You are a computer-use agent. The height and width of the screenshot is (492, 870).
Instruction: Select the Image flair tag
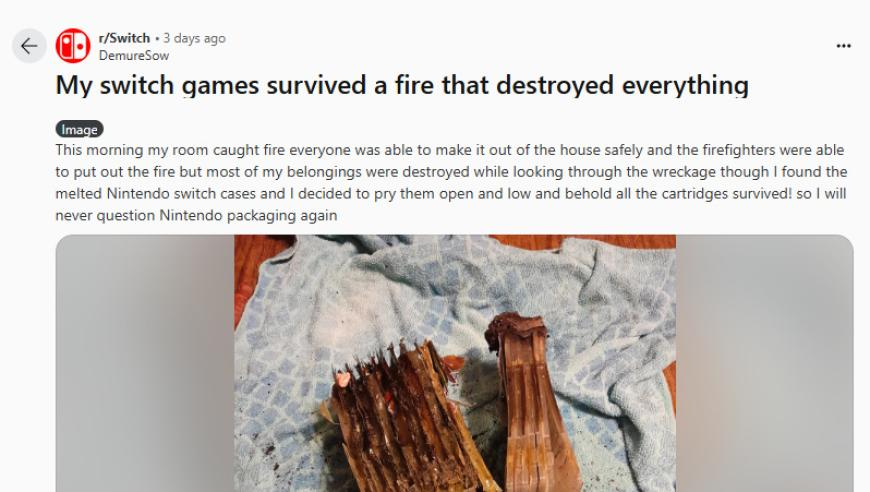[79, 129]
